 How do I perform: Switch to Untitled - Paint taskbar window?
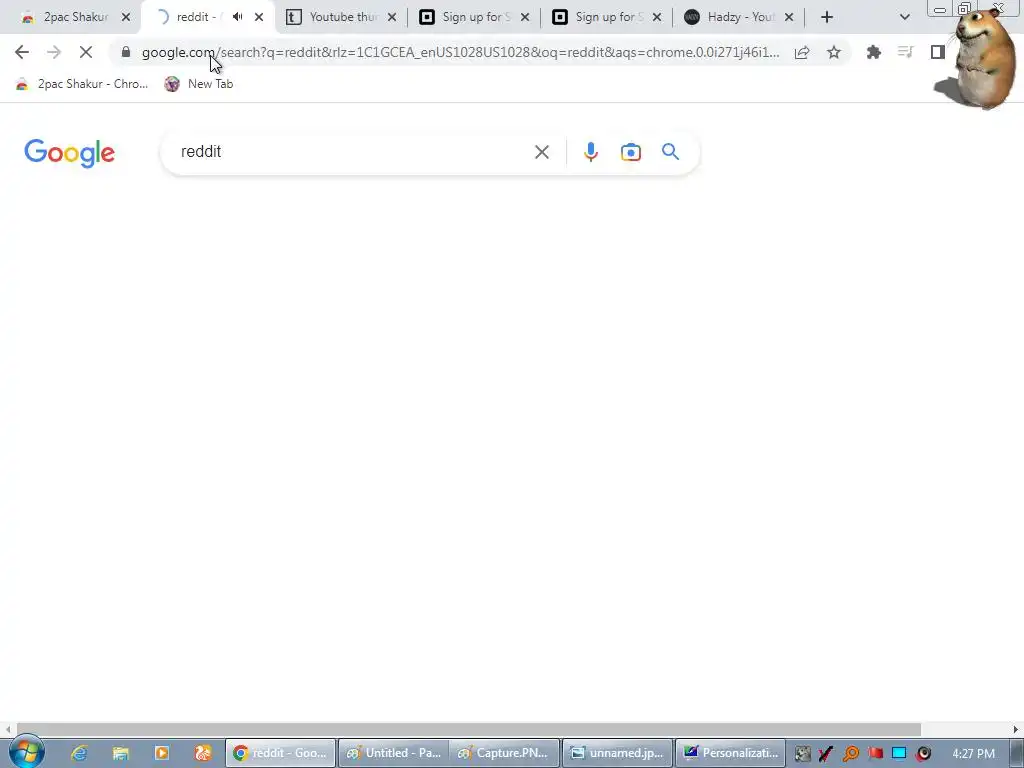[394, 753]
